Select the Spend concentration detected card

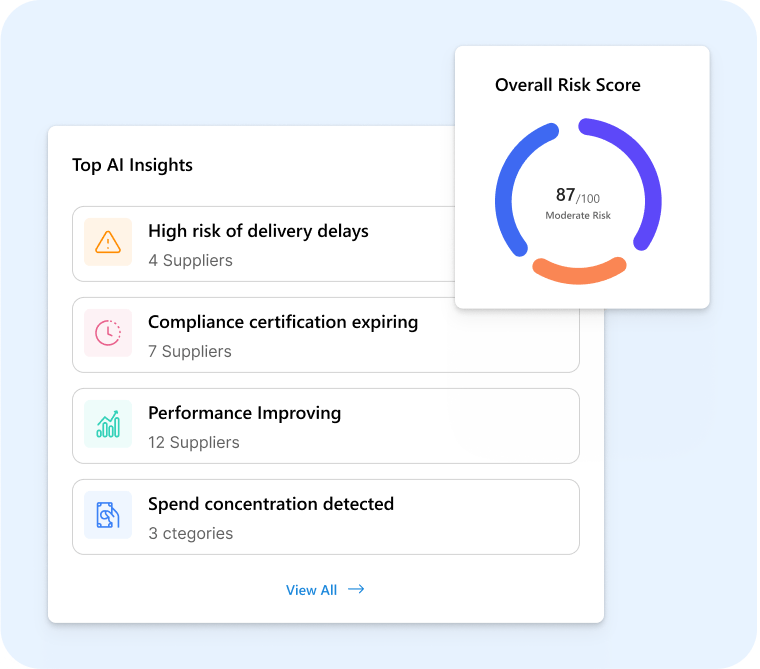coord(326,517)
